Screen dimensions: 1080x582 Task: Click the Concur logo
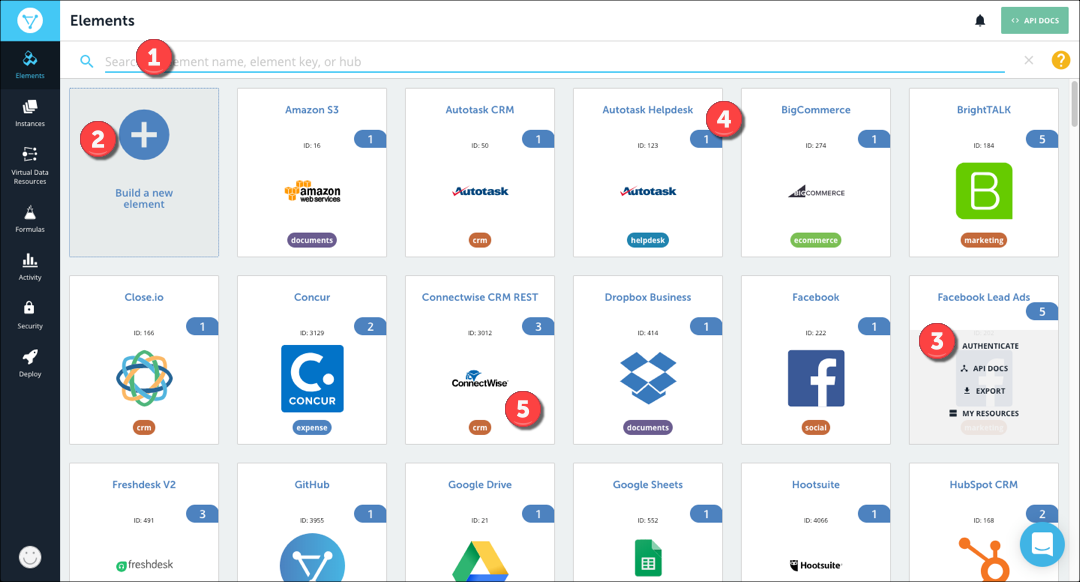click(x=312, y=378)
